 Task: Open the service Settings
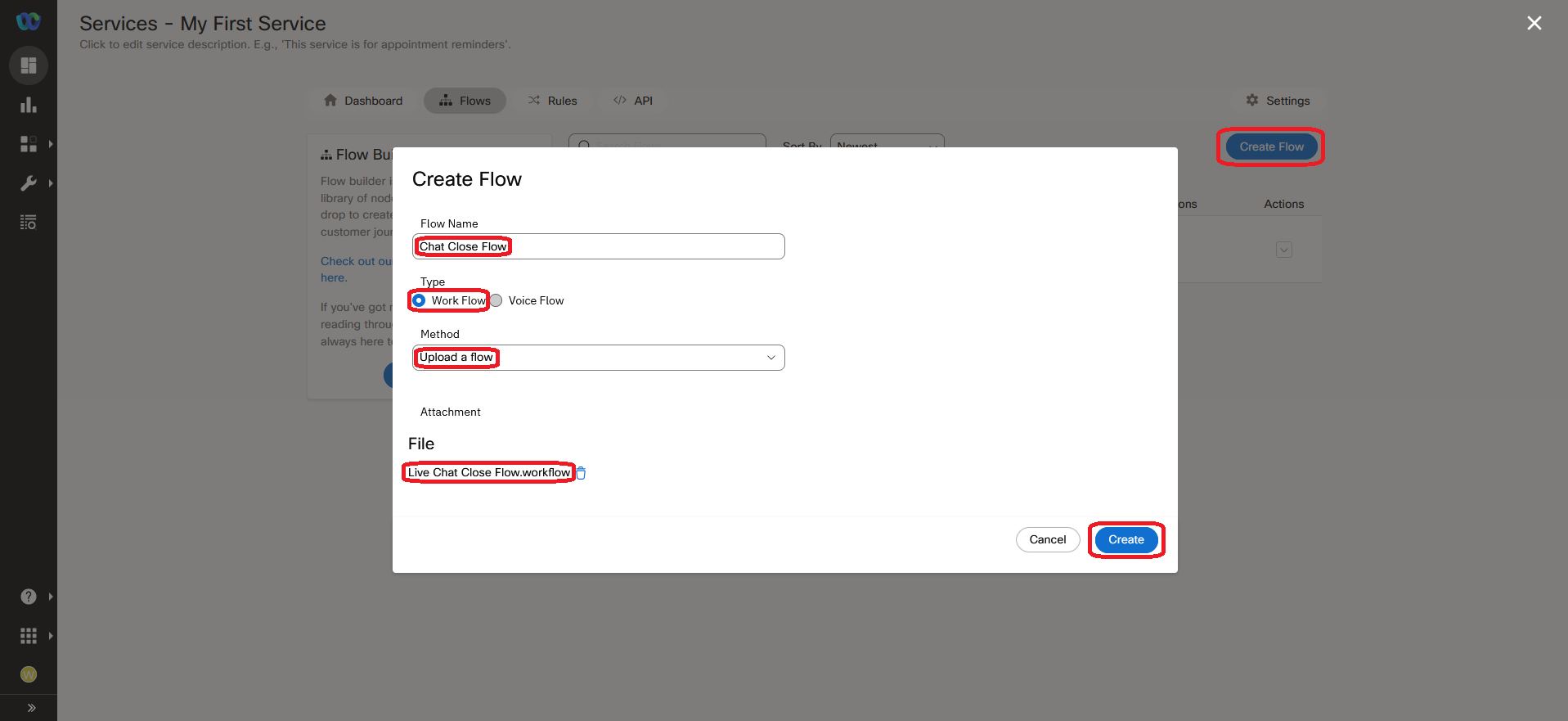pyautogui.click(x=1278, y=101)
